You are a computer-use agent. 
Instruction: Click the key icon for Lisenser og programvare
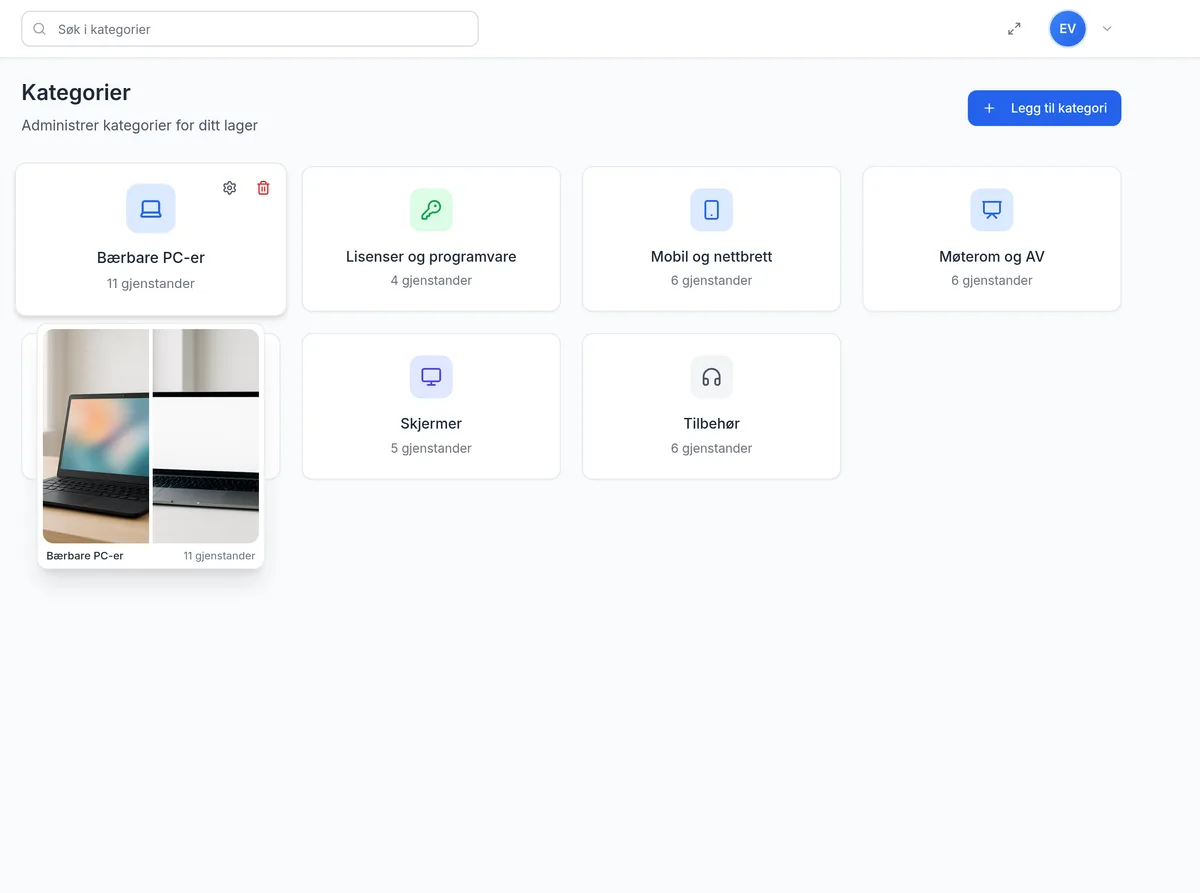tap(431, 210)
